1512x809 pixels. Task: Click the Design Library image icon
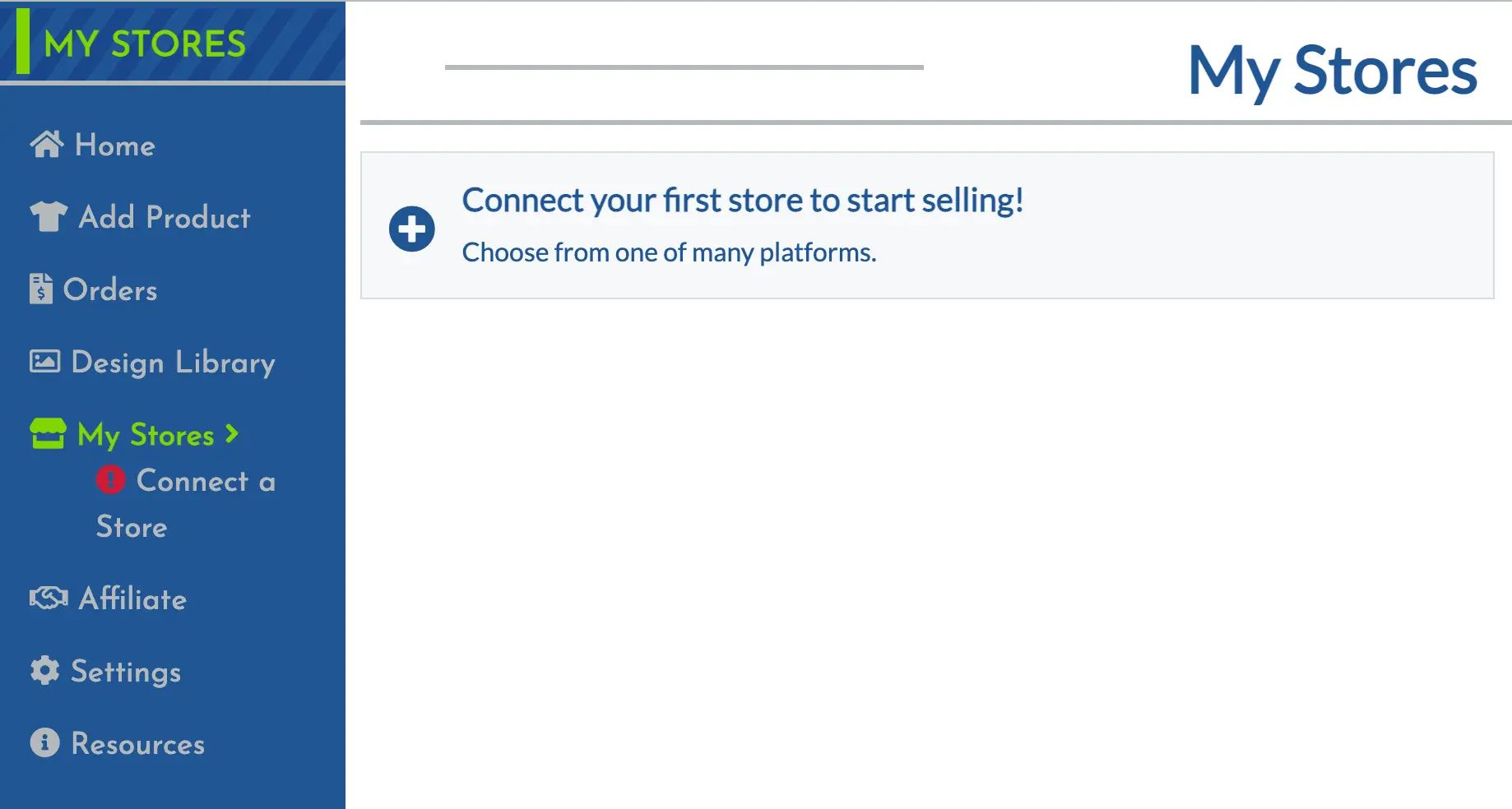(x=45, y=362)
